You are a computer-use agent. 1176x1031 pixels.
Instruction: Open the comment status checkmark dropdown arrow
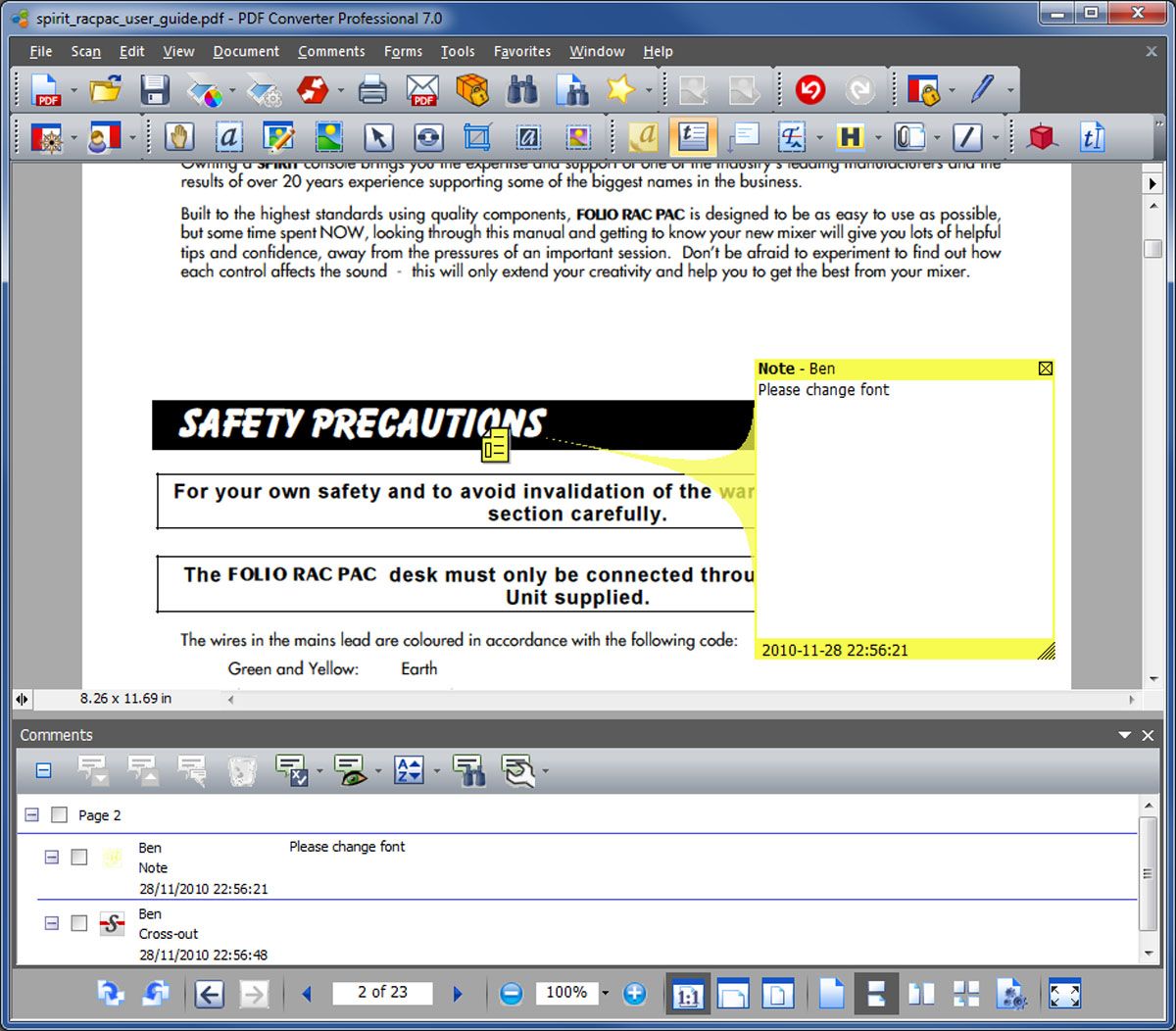tap(318, 772)
